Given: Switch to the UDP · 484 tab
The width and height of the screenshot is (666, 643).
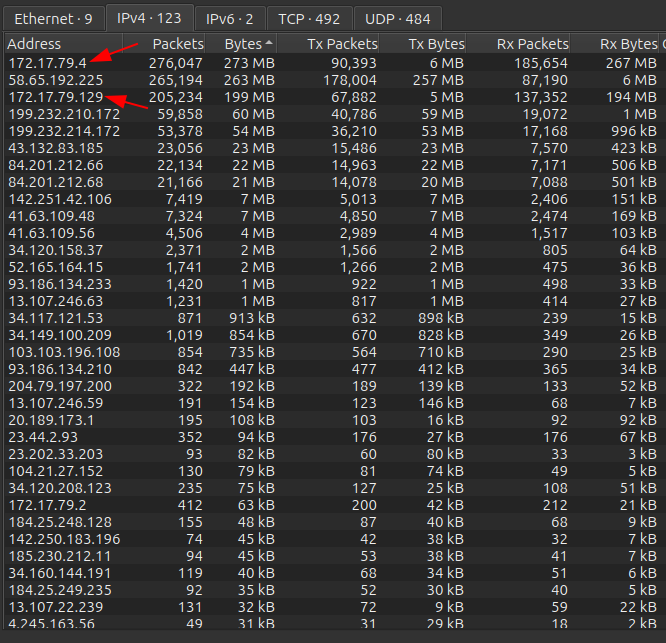Looking at the screenshot, I should (x=397, y=18).
